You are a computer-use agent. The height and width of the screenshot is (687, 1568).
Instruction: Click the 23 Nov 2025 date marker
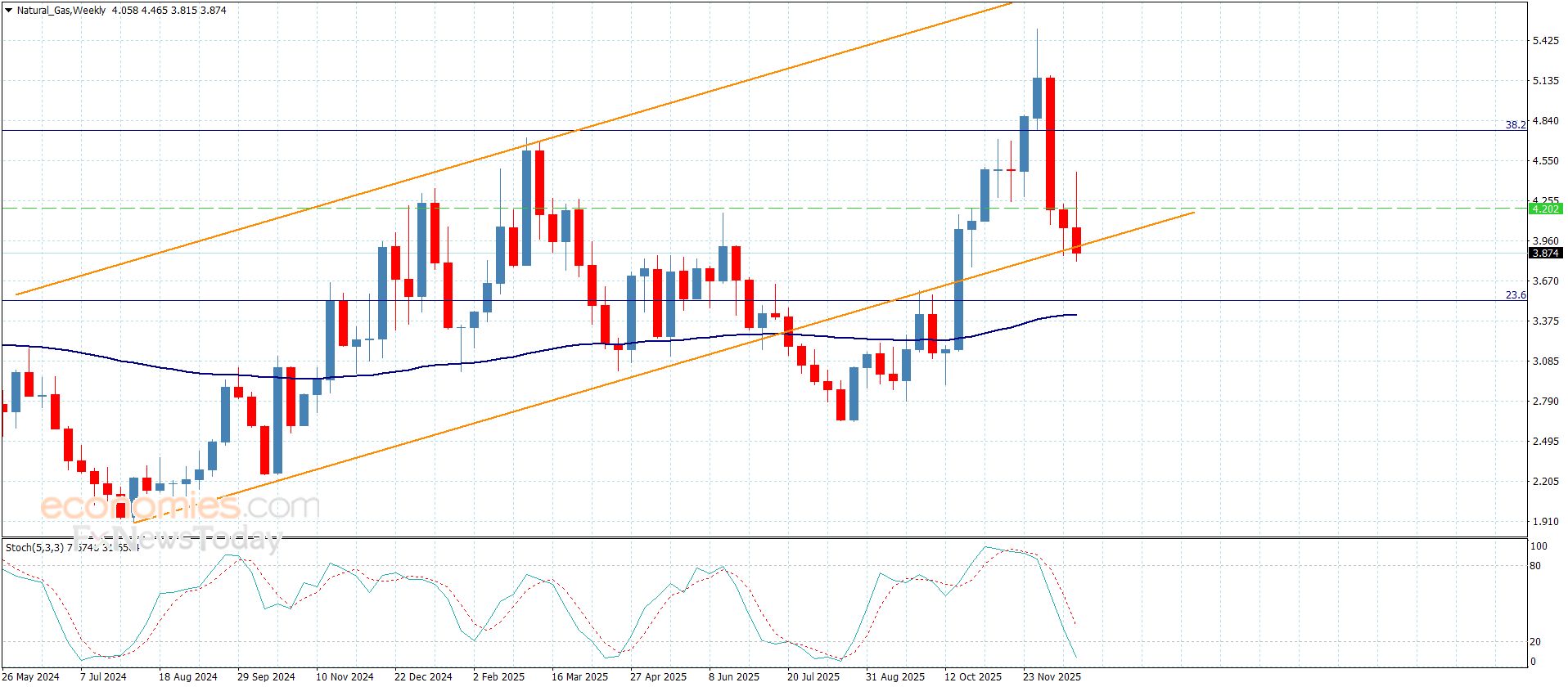1052,676
